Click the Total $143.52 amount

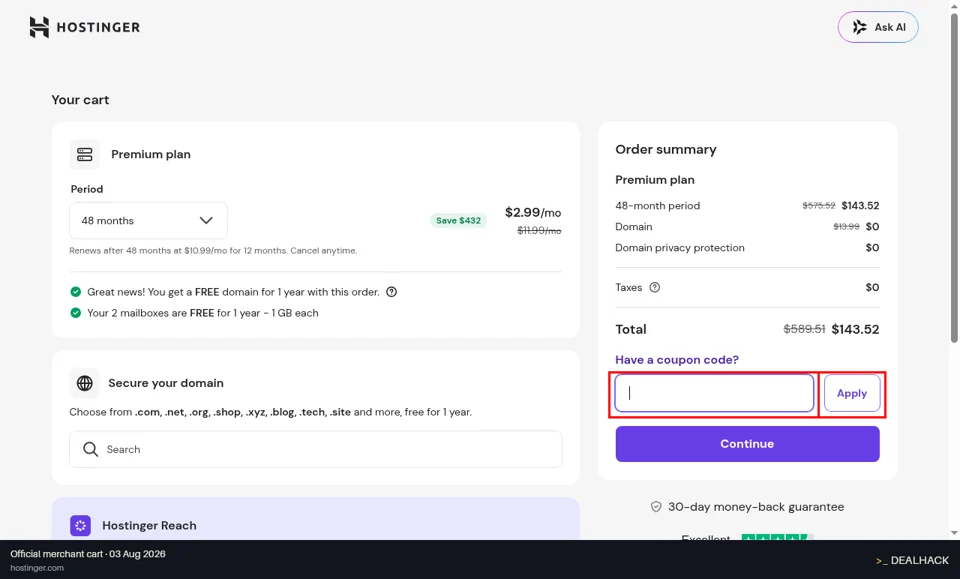click(x=855, y=329)
